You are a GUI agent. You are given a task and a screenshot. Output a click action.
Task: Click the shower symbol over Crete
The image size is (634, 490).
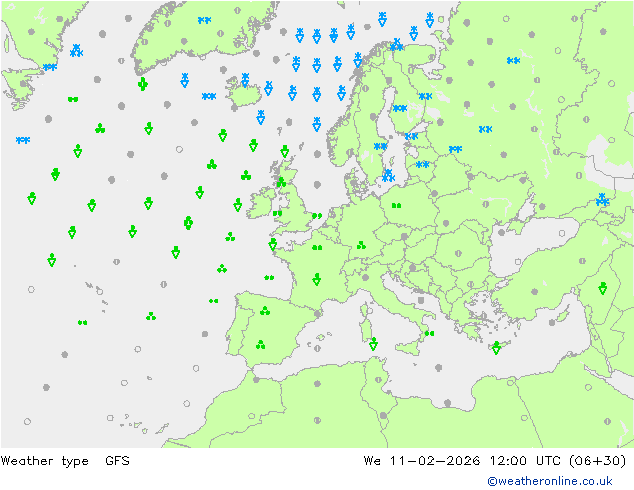496,348
